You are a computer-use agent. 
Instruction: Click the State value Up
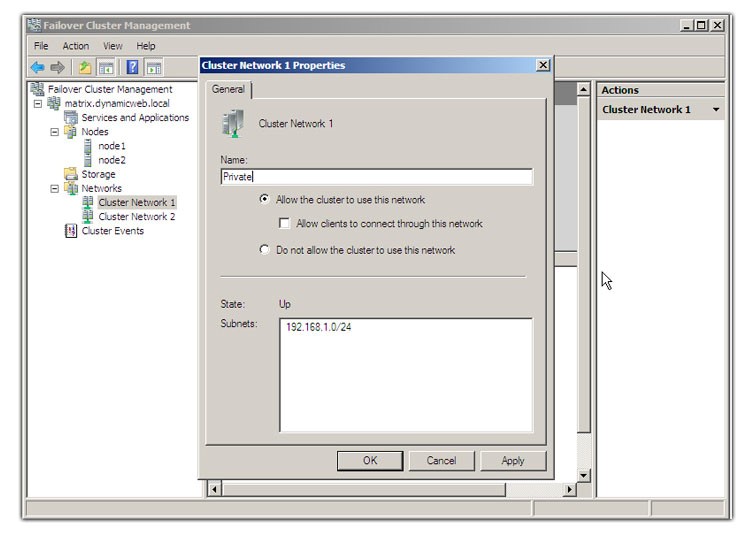[284, 304]
